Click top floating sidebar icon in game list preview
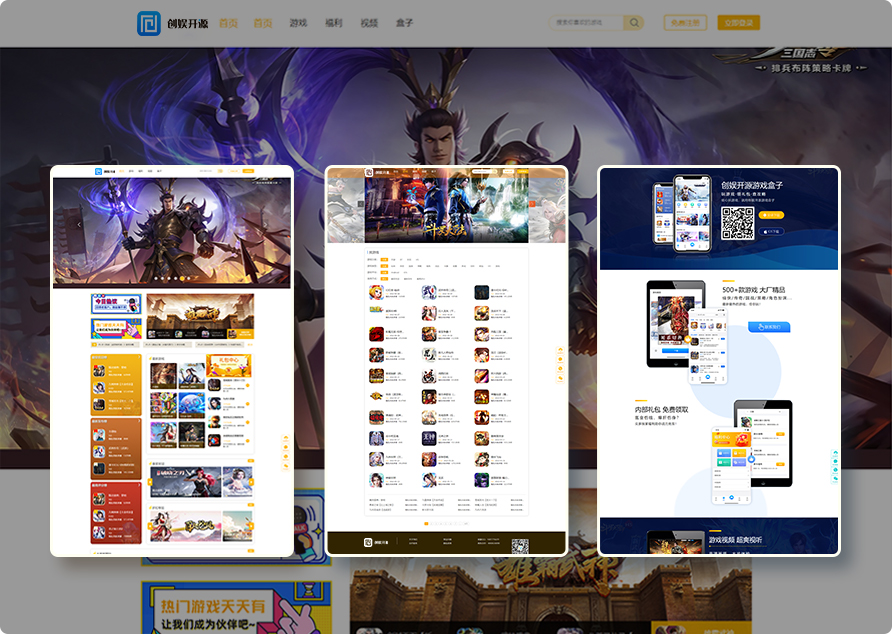This screenshot has width=892, height=634. [560, 350]
